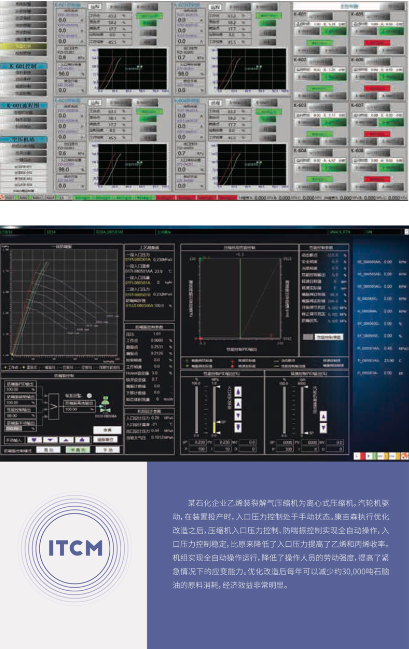Image resolution: width=409 pixels, height=649 pixels.
Task: Click the bottom down arrow beside inlet pressure bar
Action: (238, 427)
